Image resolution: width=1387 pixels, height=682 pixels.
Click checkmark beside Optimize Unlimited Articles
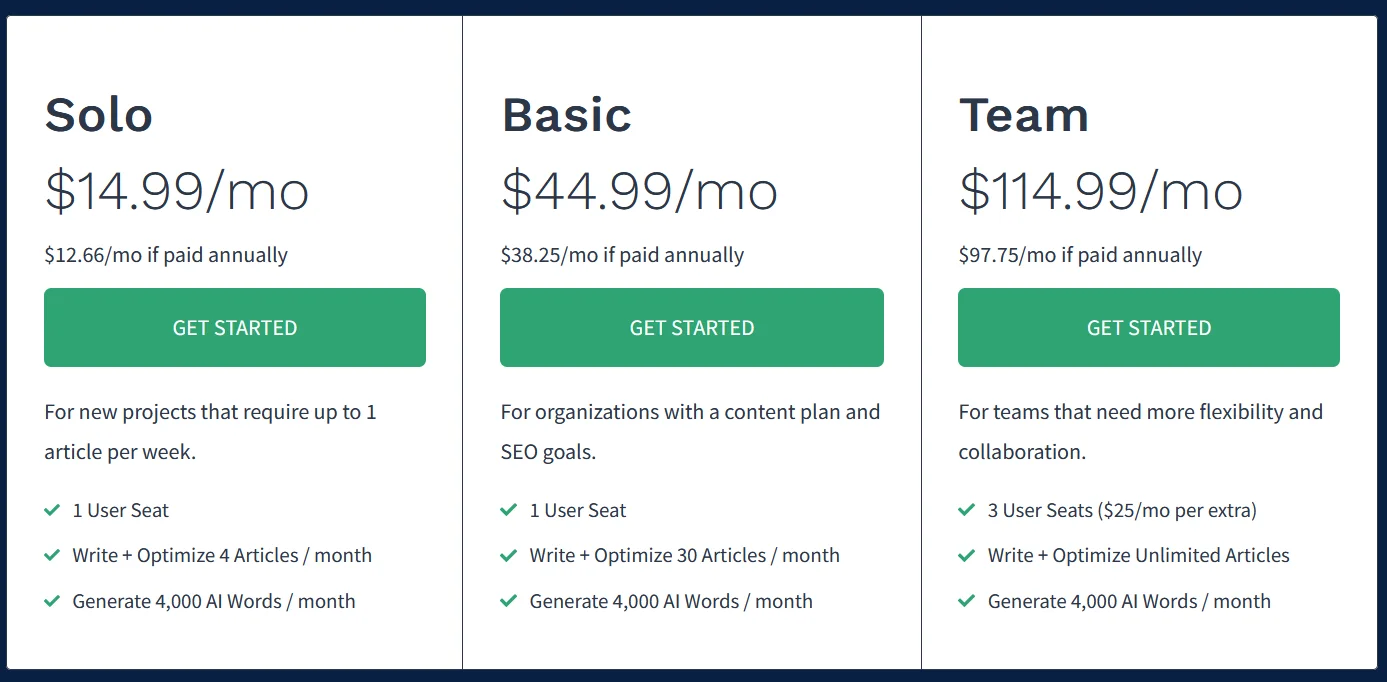(967, 555)
